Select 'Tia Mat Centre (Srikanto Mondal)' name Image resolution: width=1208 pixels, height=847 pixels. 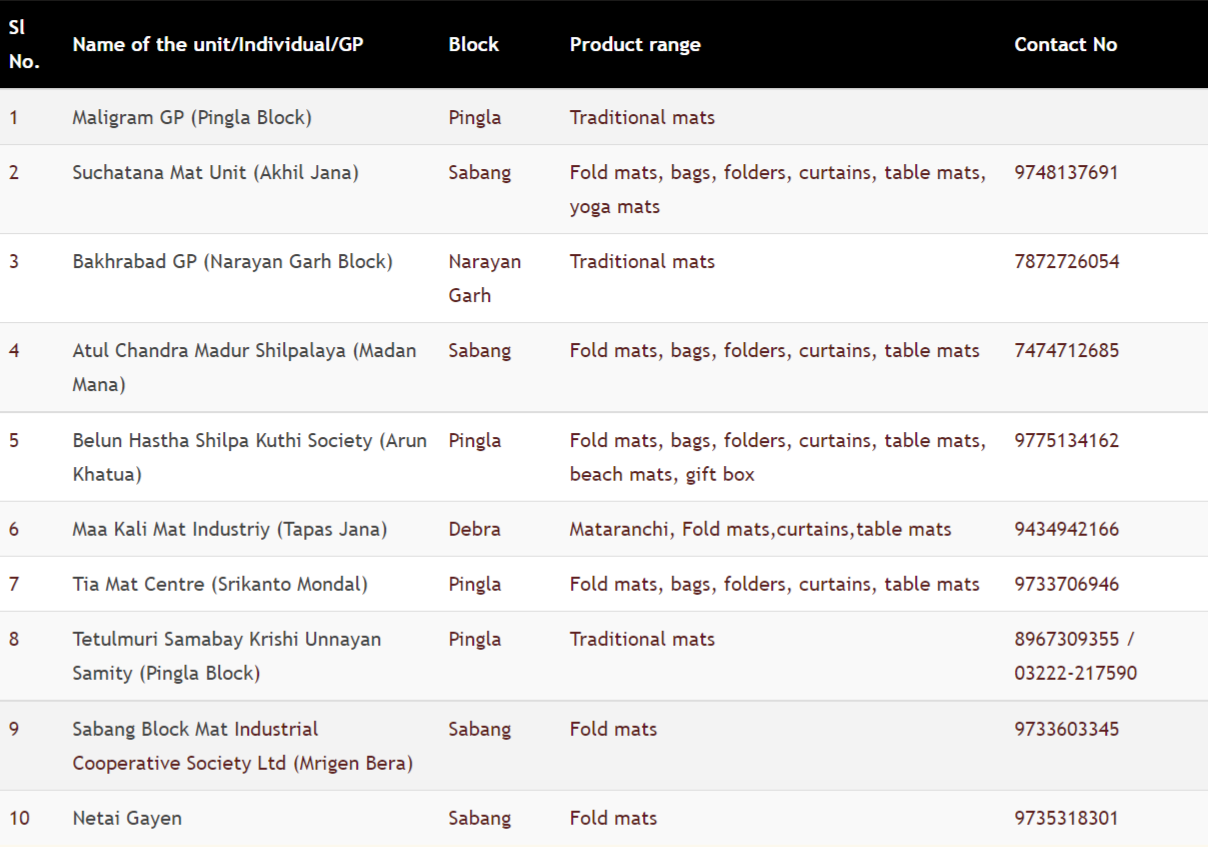(x=220, y=584)
